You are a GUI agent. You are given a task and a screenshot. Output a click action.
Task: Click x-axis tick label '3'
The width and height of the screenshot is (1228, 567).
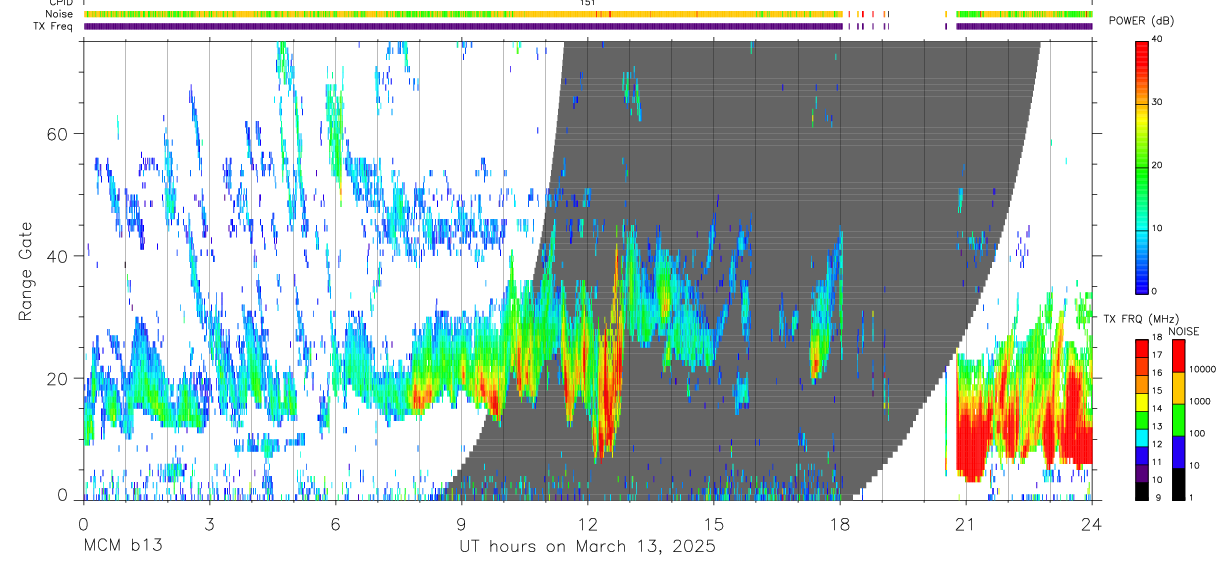coord(209,523)
